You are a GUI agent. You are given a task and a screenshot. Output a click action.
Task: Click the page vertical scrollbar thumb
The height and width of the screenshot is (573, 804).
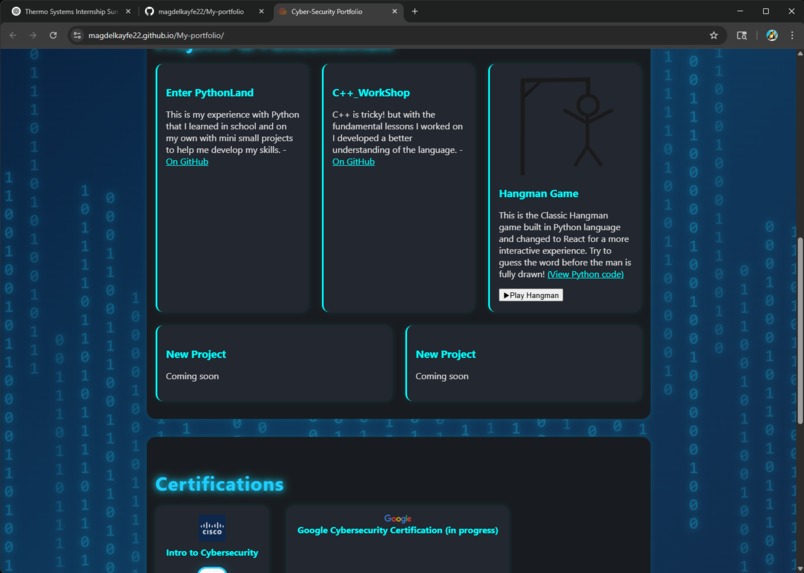(x=799, y=330)
